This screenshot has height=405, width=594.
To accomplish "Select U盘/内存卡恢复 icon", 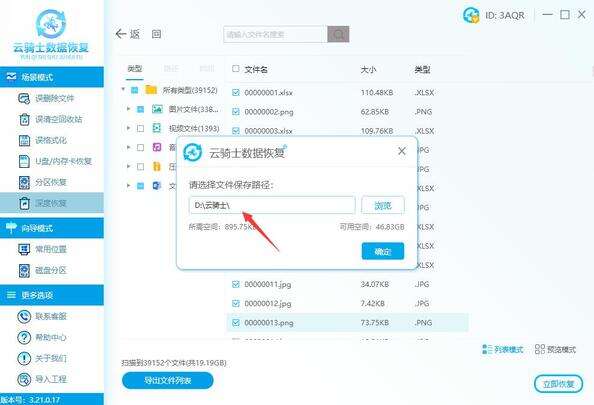I will 24,161.
